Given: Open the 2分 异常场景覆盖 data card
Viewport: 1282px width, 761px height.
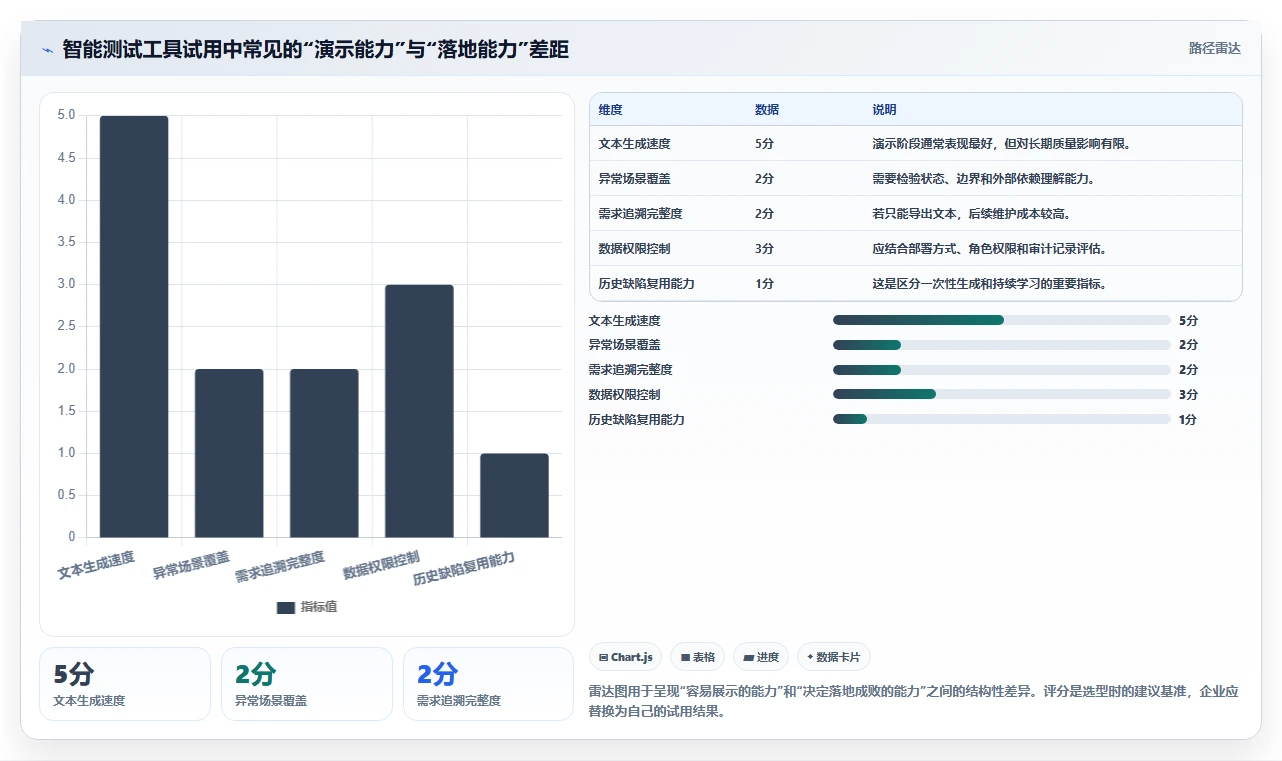Looking at the screenshot, I should tap(307, 684).
